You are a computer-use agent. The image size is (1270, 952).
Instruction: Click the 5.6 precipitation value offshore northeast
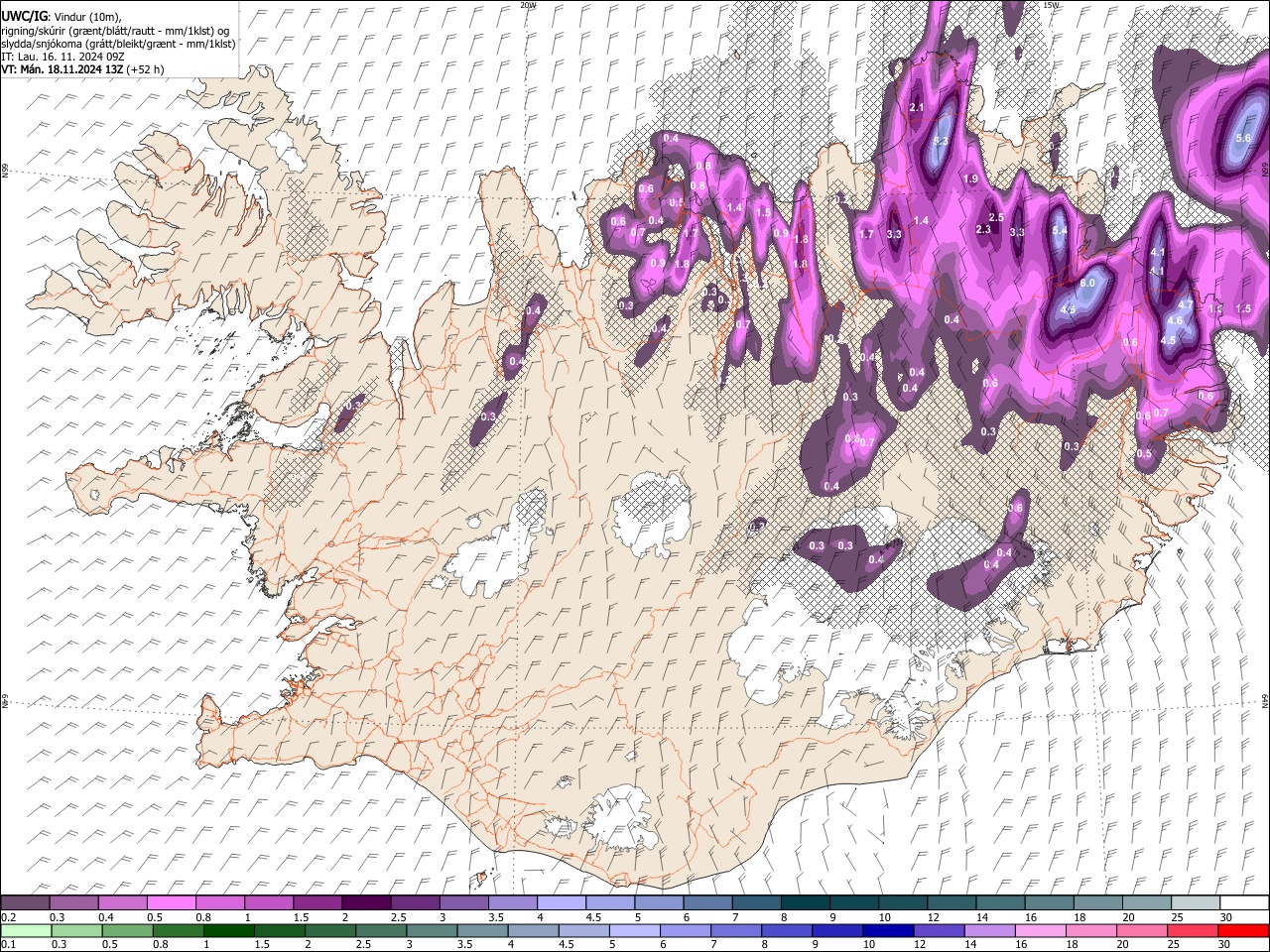coord(1243,138)
